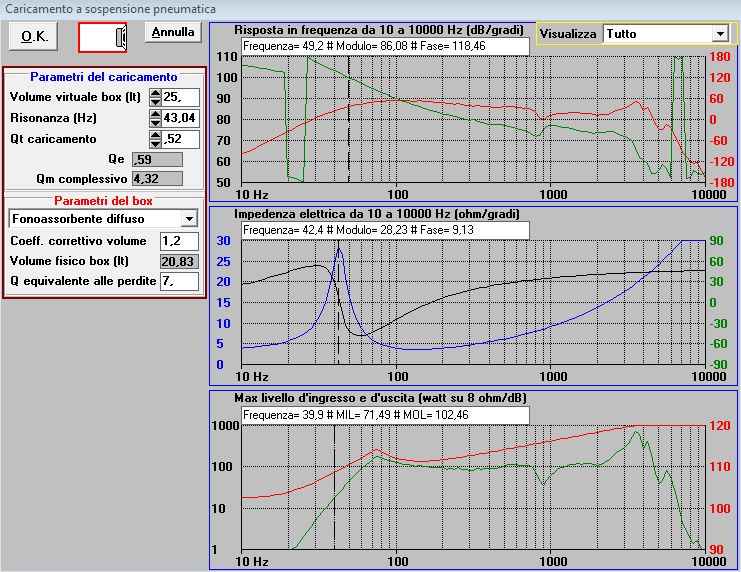Viewport: 741px width, 572px height.
Task: Click the Q equivalente alle perdite field
Action: (180, 281)
